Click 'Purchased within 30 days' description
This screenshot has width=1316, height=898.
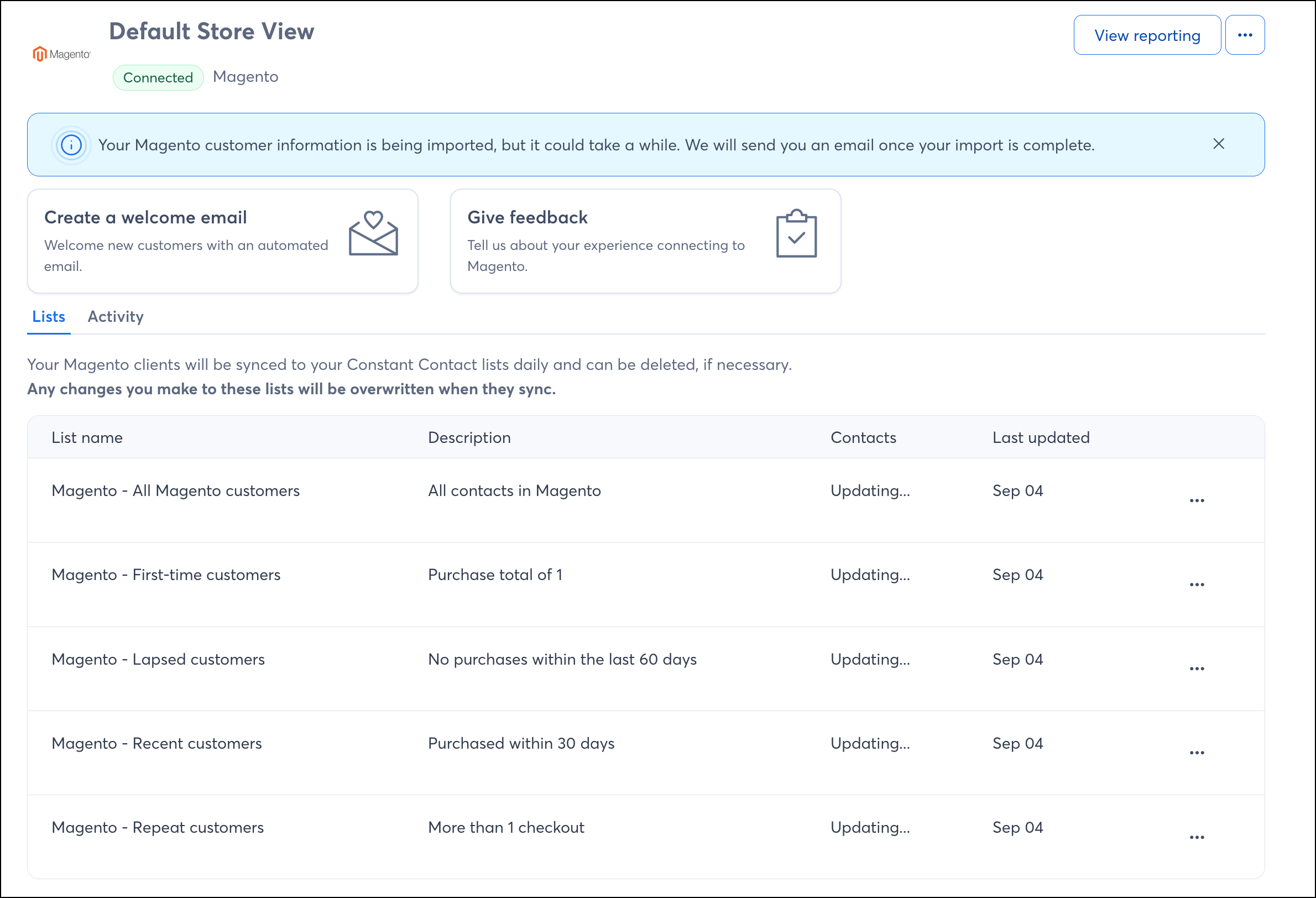521,743
